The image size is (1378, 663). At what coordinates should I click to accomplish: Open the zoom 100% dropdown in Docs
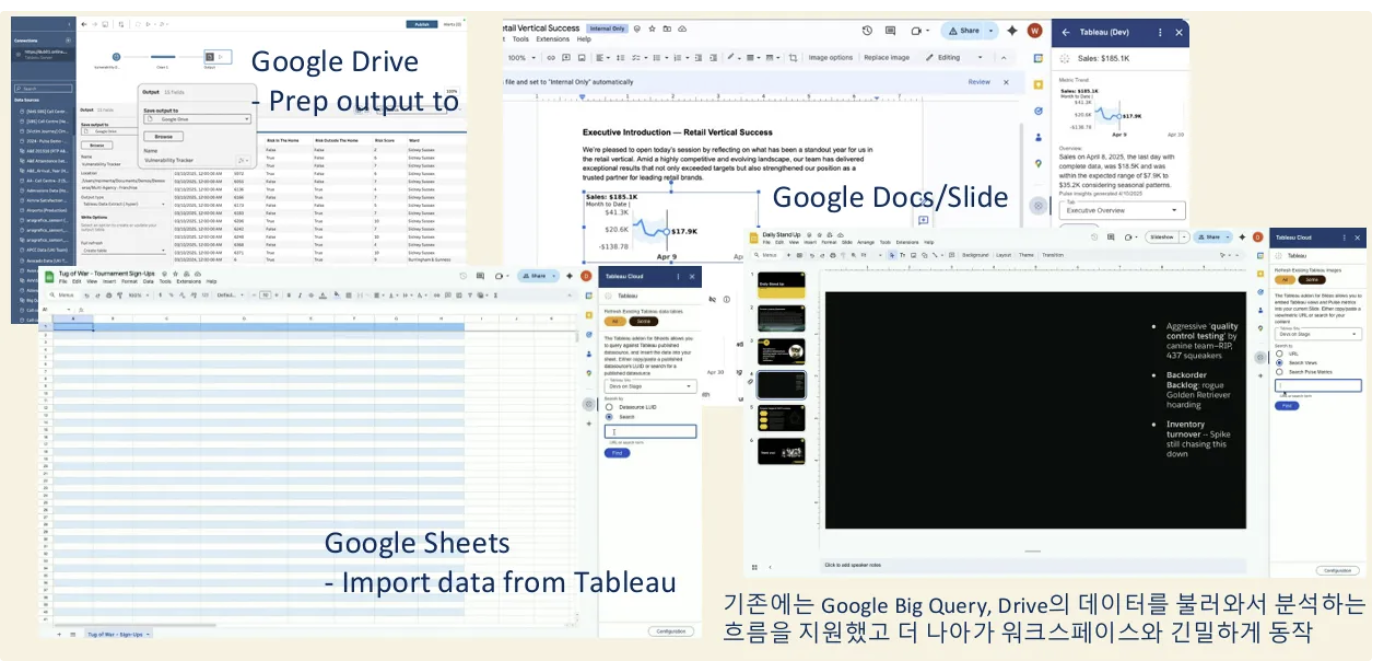click(x=522, y=58)
